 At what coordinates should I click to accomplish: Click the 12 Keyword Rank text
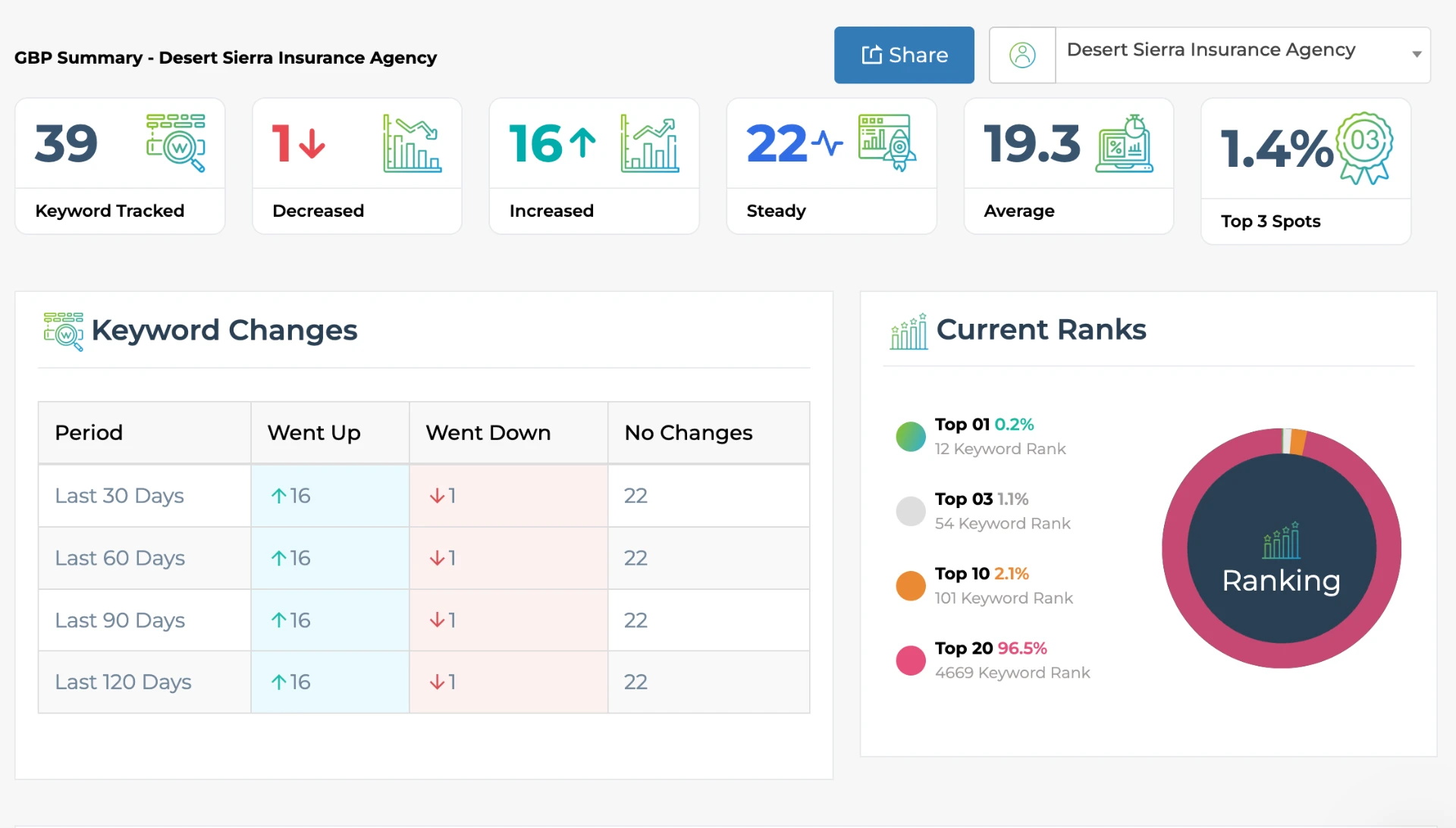click(1000, 449)
